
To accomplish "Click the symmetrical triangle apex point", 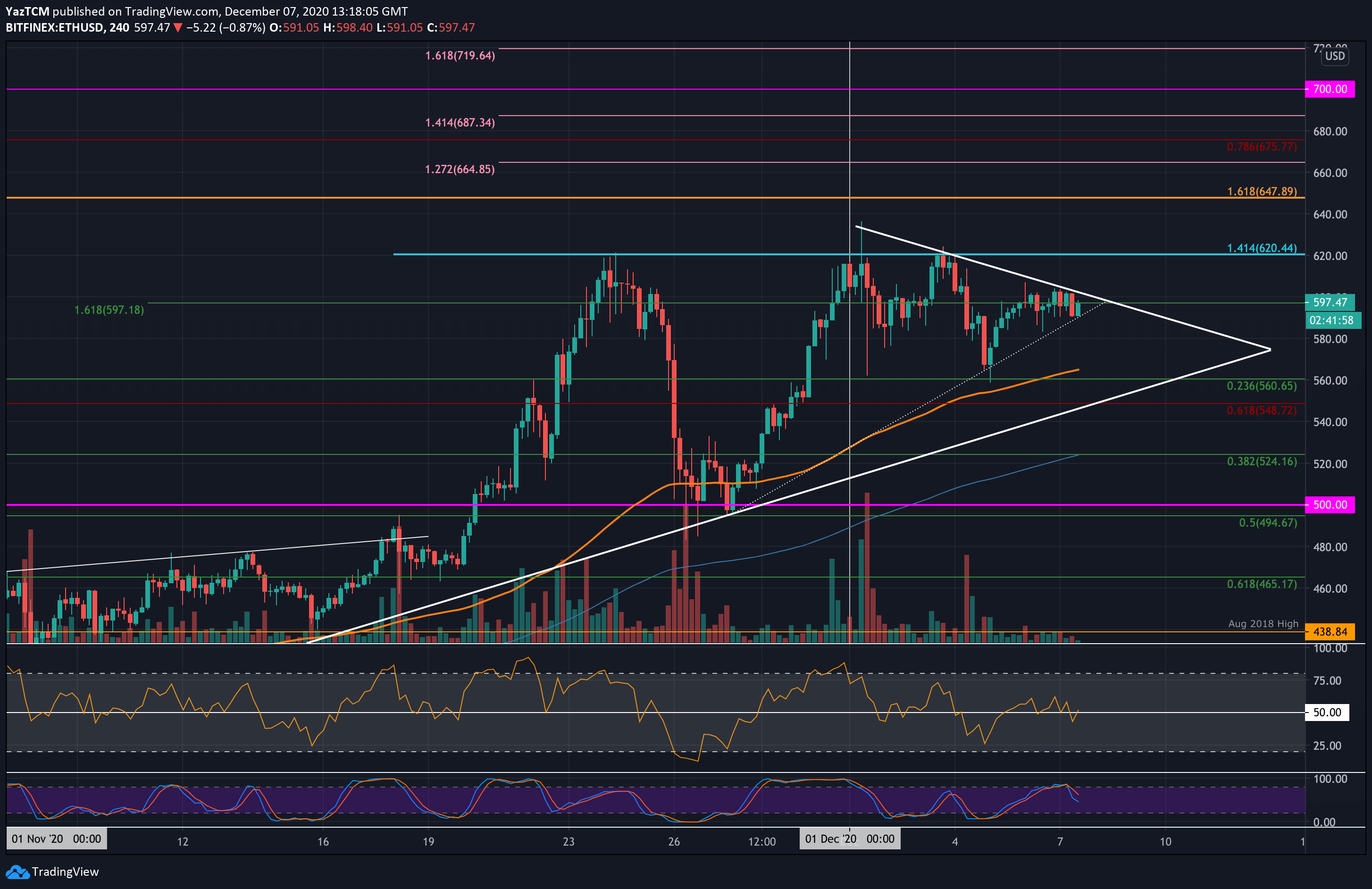I will (x=1270, y=349).
